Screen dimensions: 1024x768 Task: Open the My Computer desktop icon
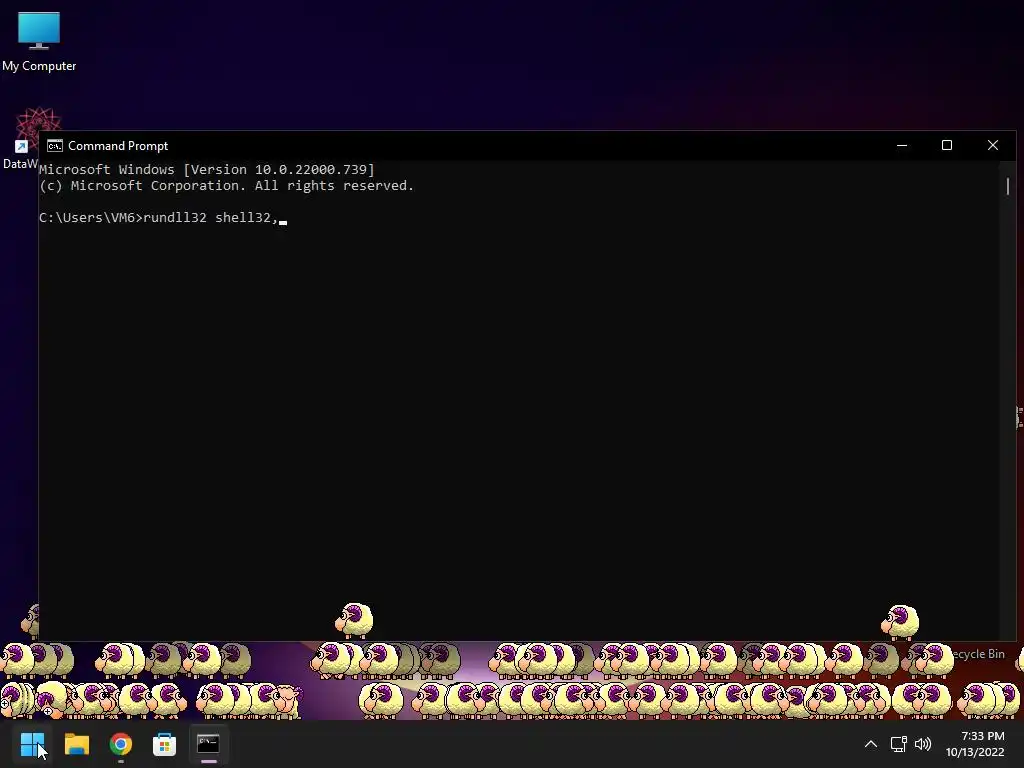[39, 41]
